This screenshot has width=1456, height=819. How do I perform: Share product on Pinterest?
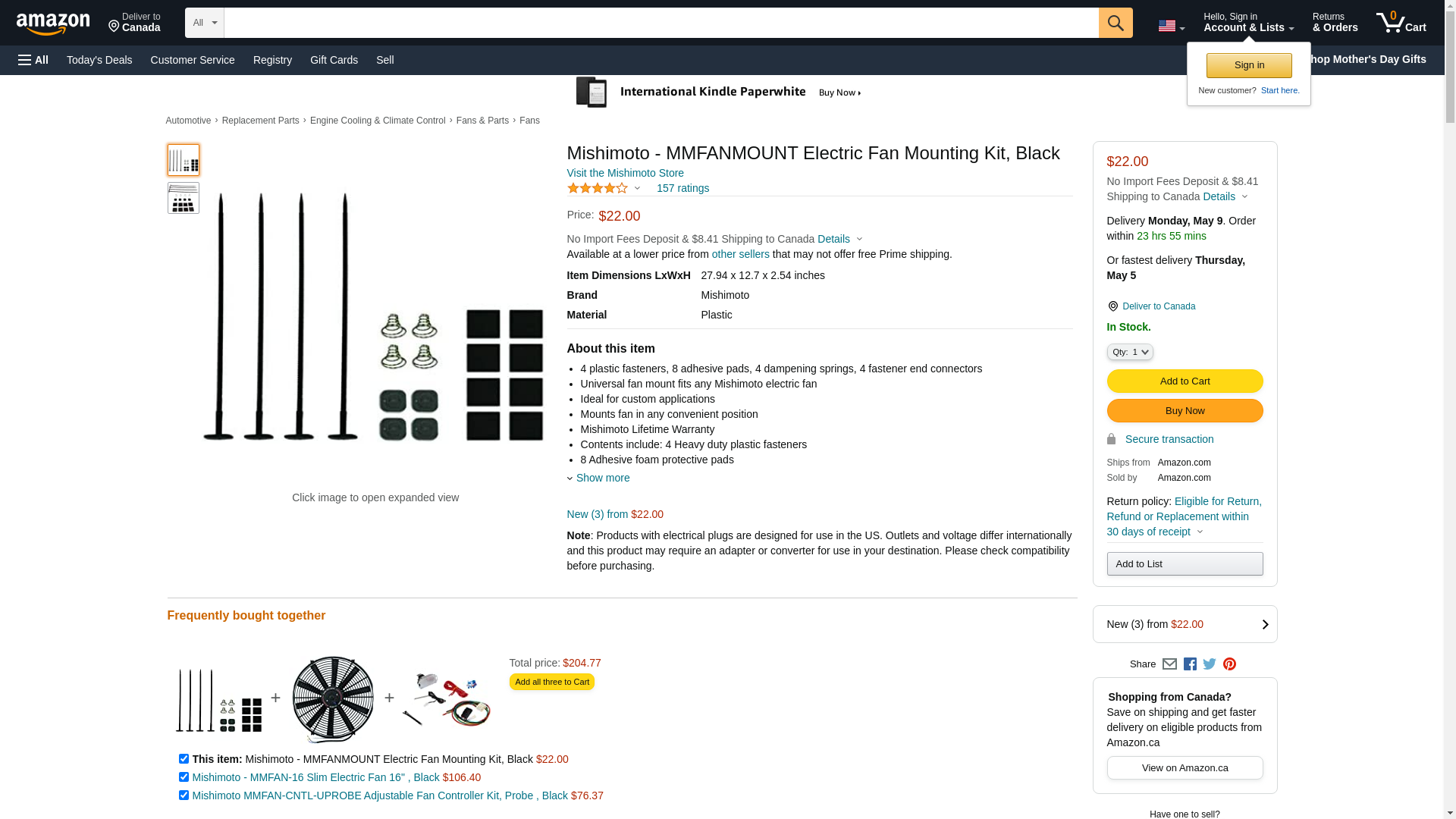[1229, 664]
